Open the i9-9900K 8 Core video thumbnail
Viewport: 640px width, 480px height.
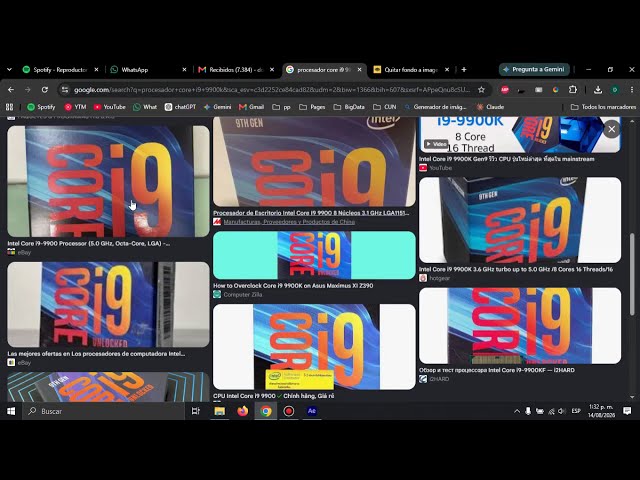(x=520, y=135)
